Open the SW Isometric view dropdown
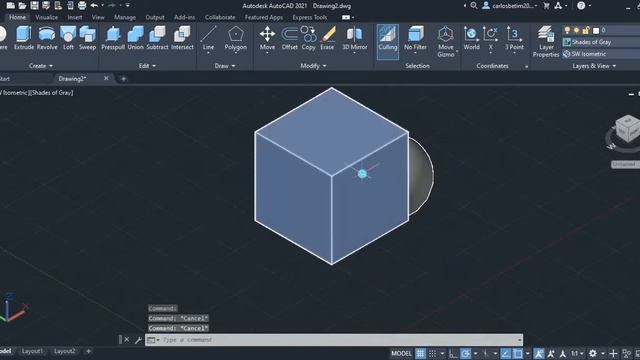Viewport: 640px width, 360px height. (602, 54)
